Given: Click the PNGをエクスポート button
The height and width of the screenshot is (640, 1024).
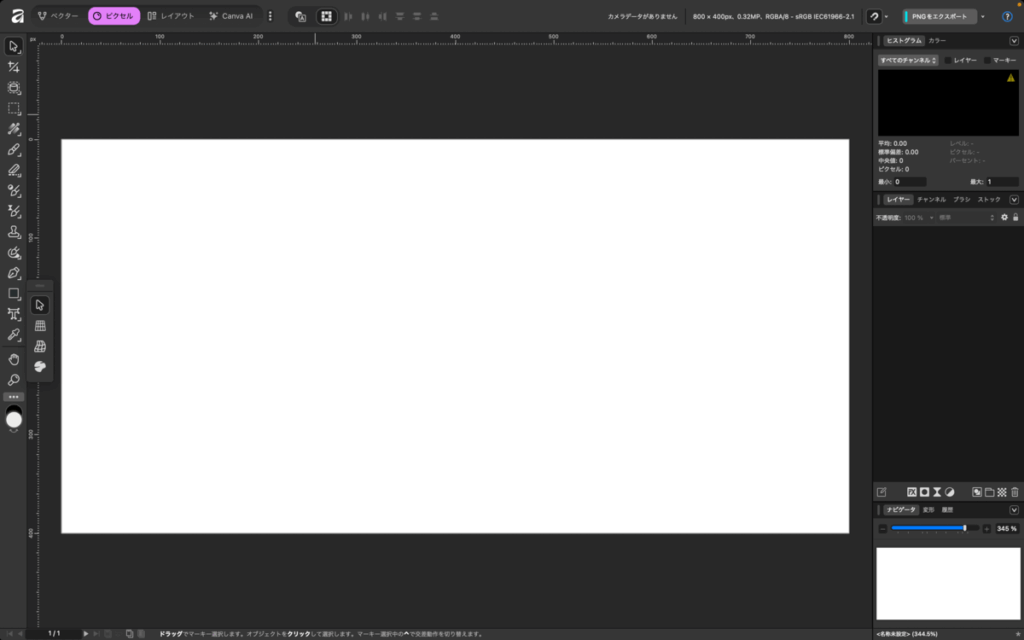Looking at the screenshot, I should tap(939, 16).
